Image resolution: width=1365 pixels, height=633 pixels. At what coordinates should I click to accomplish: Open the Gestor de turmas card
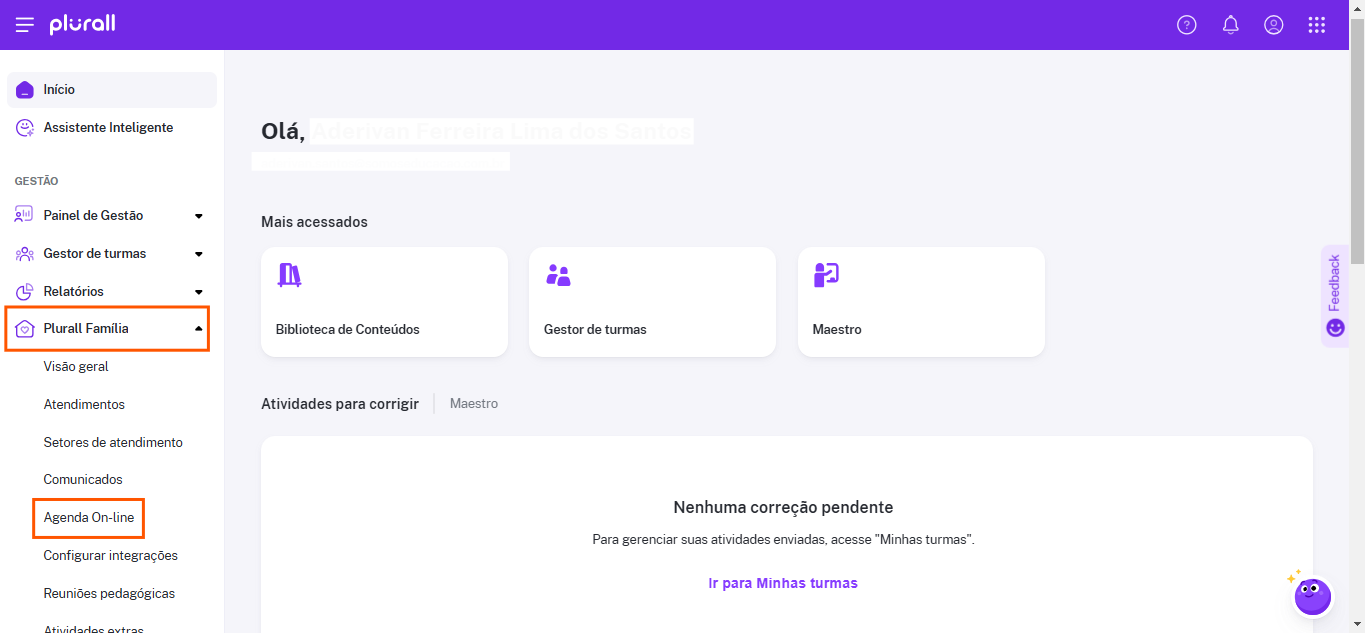point(652,302)
